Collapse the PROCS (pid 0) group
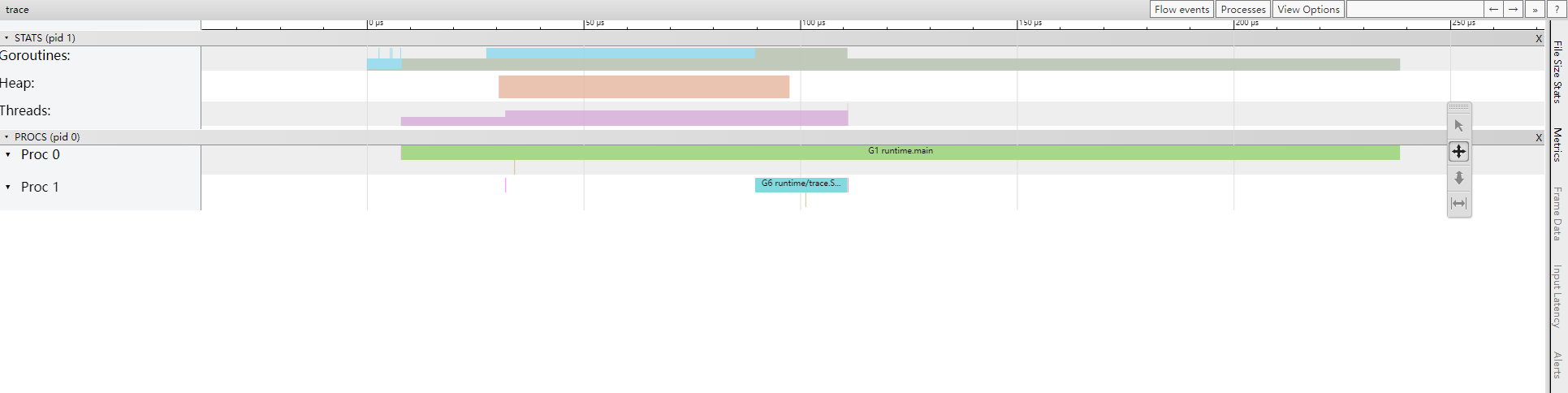Screen dimensions: 1568x393 point(6,137)
